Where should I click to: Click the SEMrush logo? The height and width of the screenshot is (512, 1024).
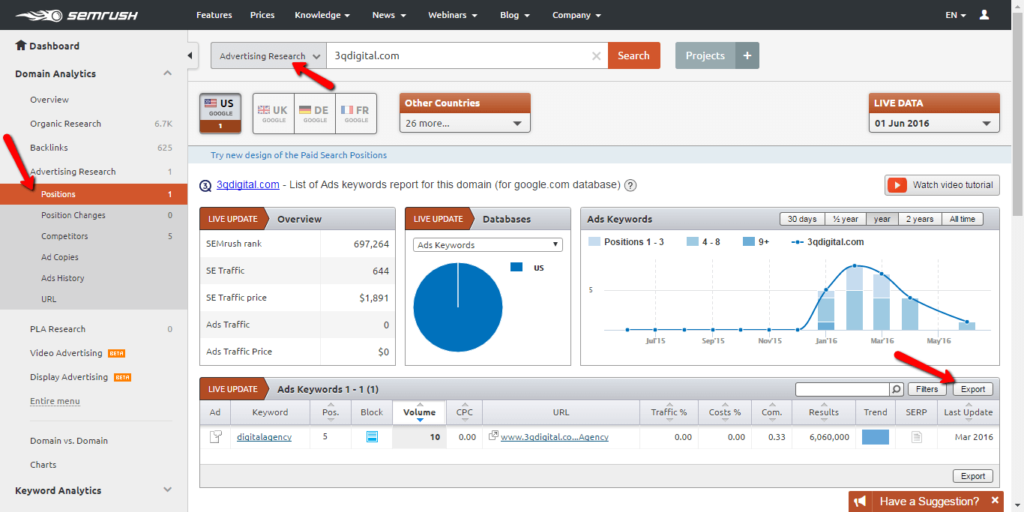click(78, 14)
